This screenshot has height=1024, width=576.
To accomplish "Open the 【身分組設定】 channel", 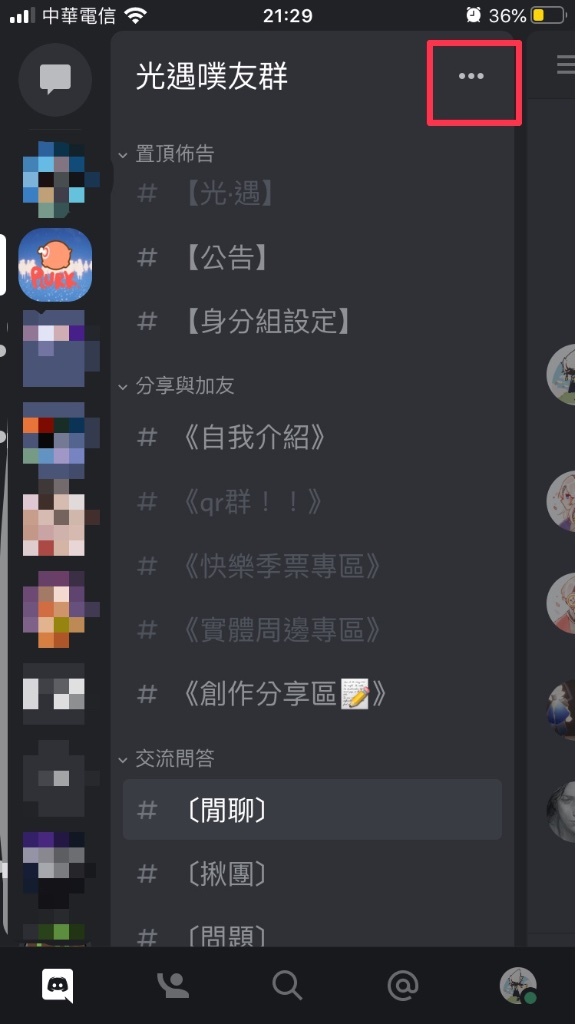I will coord(312,321).
